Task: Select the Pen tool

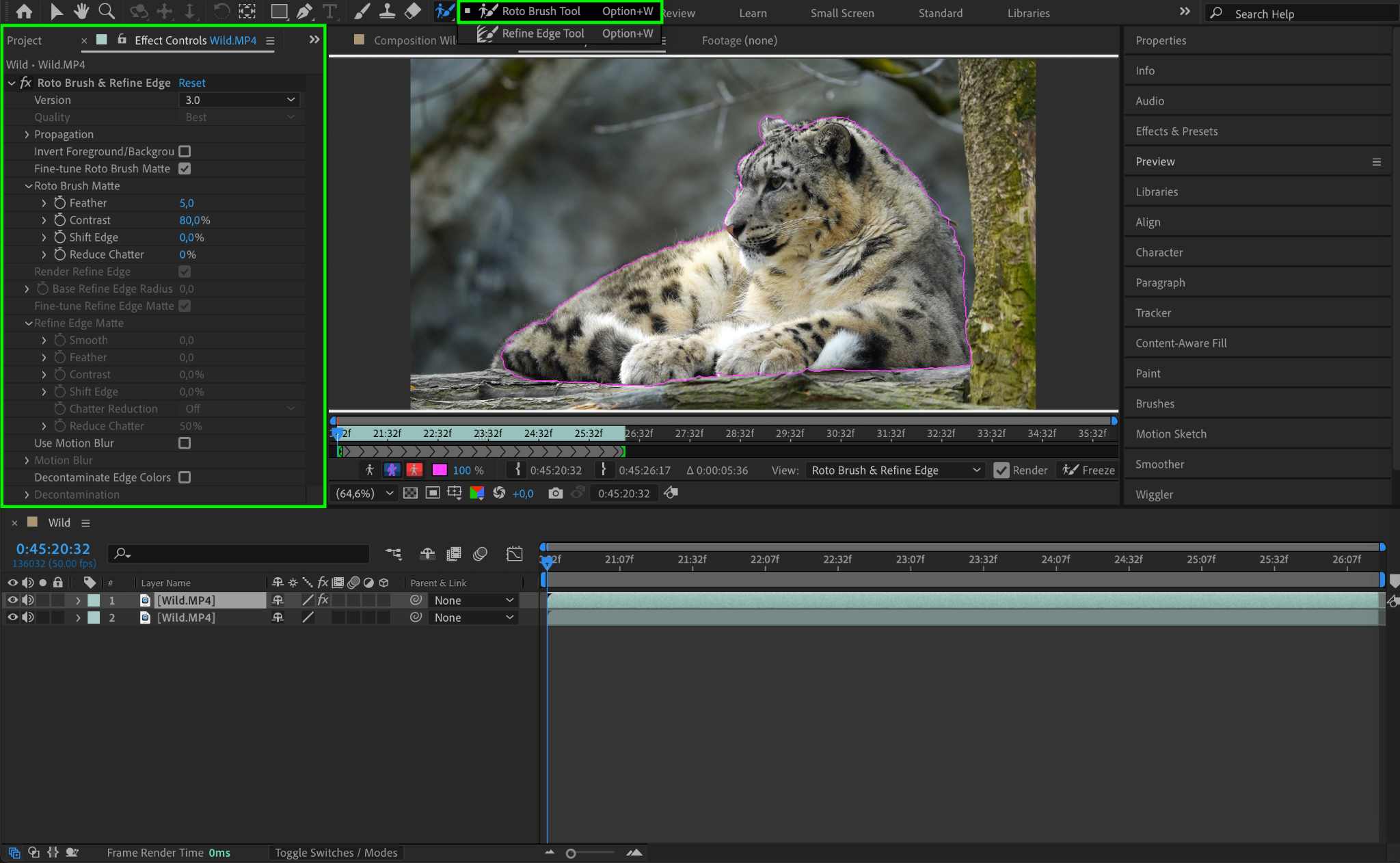Action: pyautogui.click(x=304, y=11)
